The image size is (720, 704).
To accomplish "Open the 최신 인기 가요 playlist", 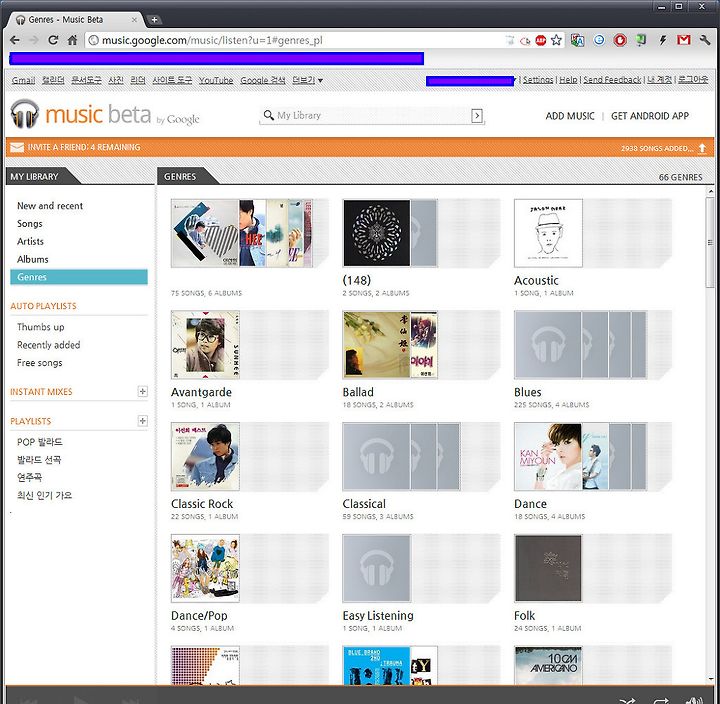I will pos(45,496).
